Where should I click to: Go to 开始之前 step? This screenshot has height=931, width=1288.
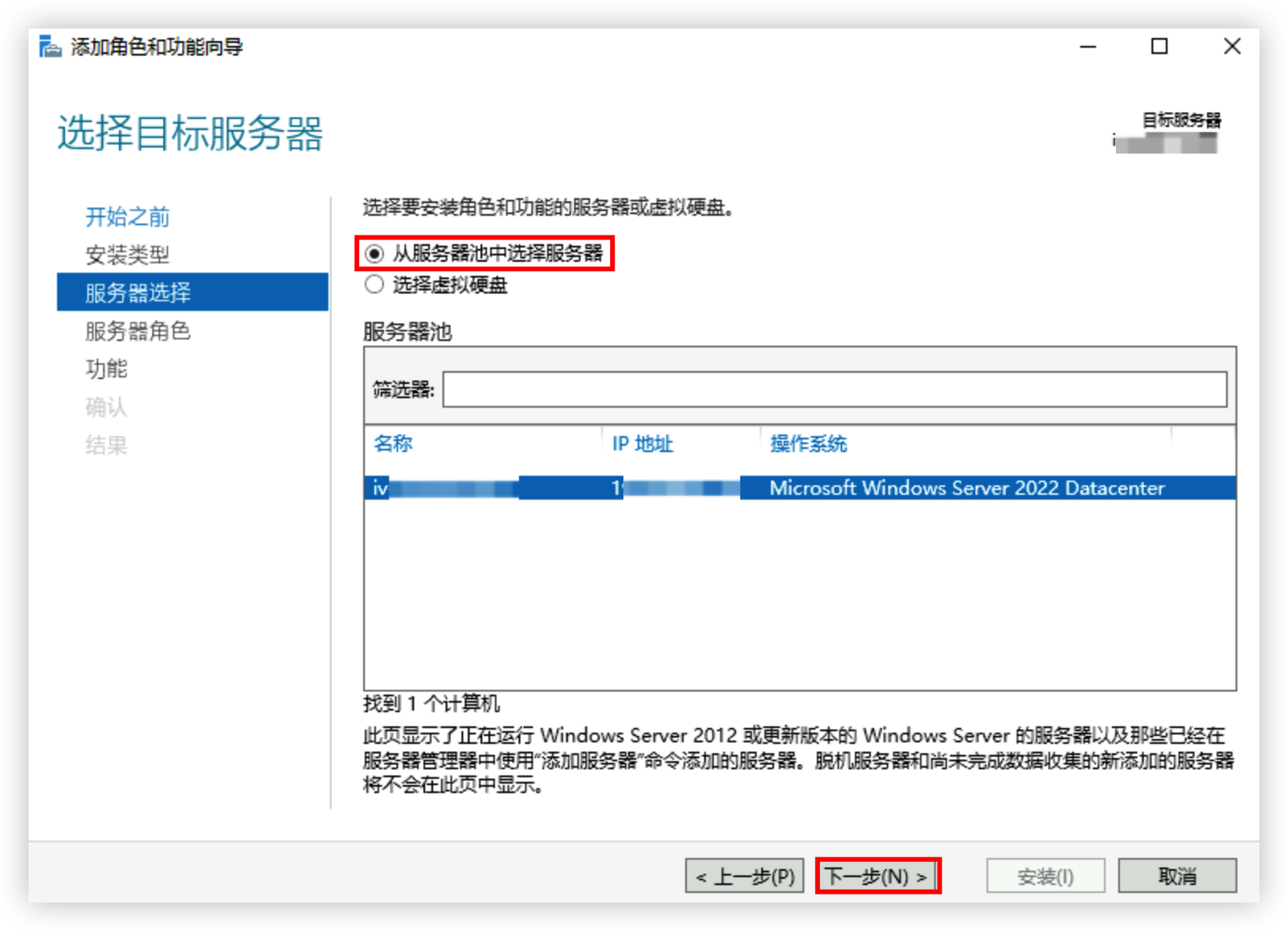pos(128,216)
